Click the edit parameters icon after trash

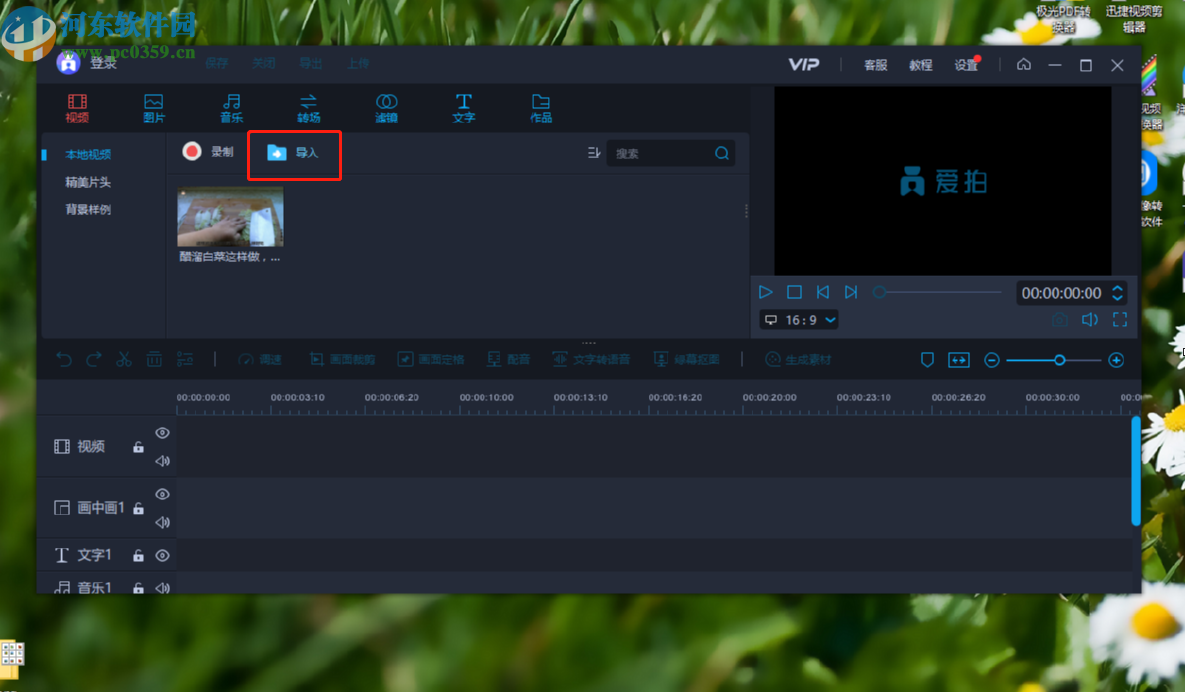185,360
